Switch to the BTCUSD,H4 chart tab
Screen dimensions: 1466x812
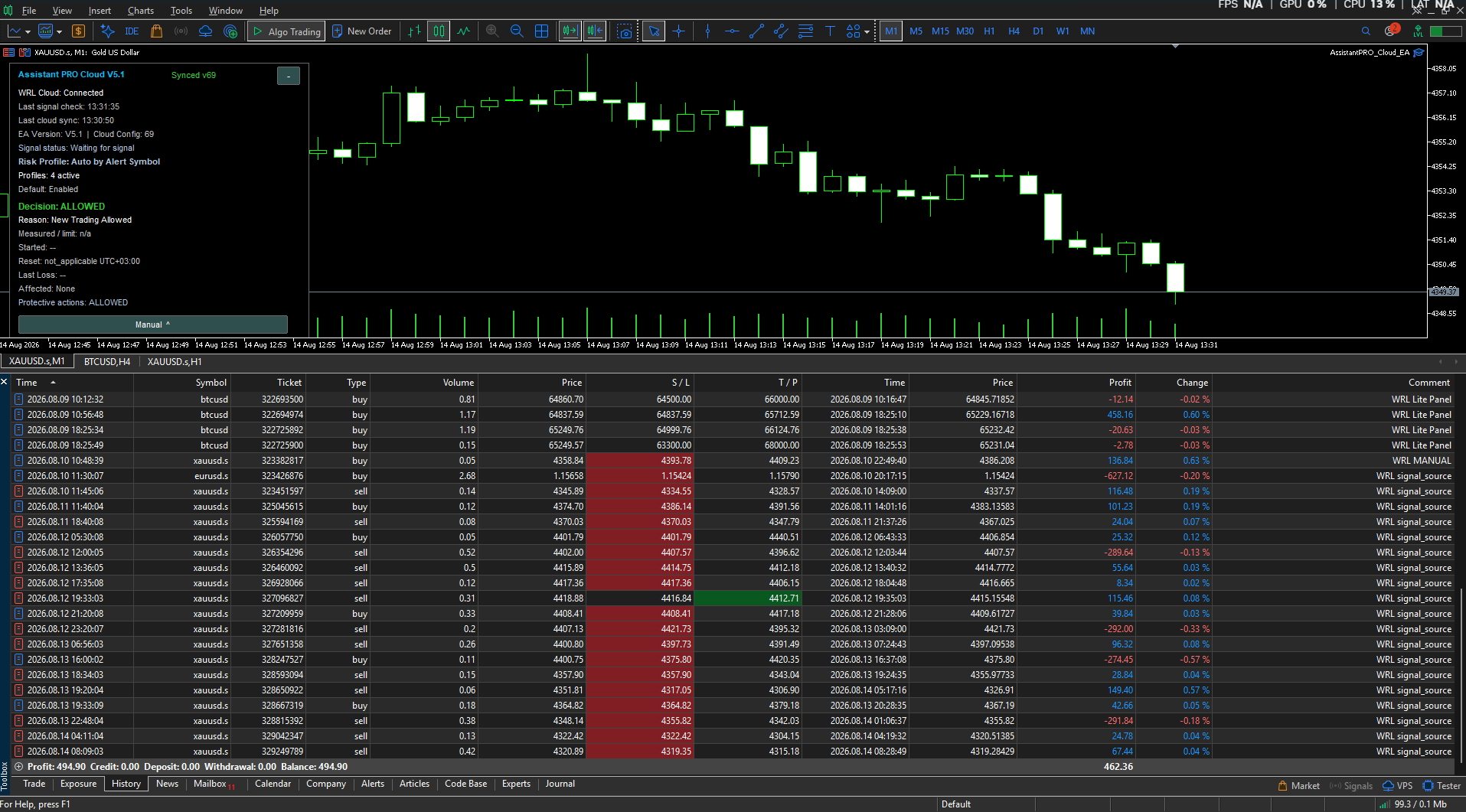[x=106, y=361]
